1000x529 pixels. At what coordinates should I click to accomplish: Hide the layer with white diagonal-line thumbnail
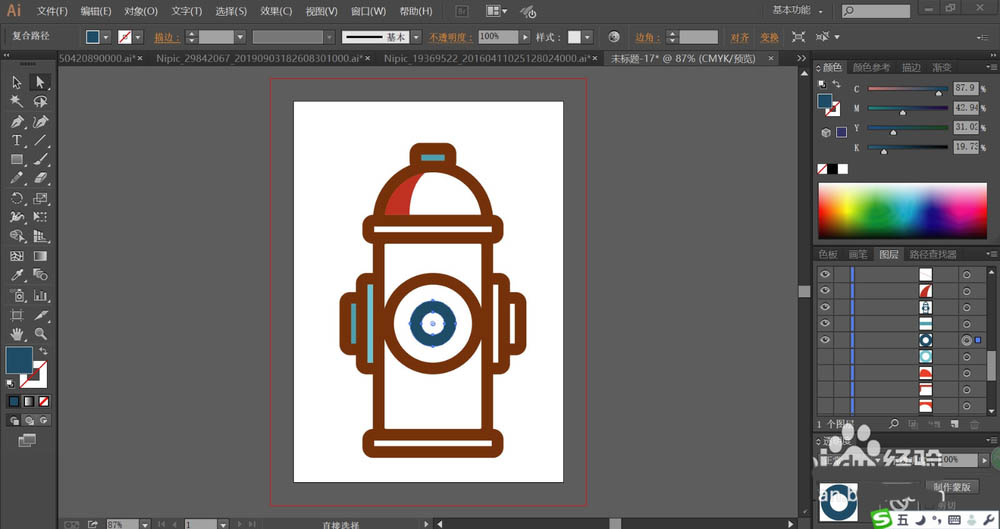coord(825,274)
